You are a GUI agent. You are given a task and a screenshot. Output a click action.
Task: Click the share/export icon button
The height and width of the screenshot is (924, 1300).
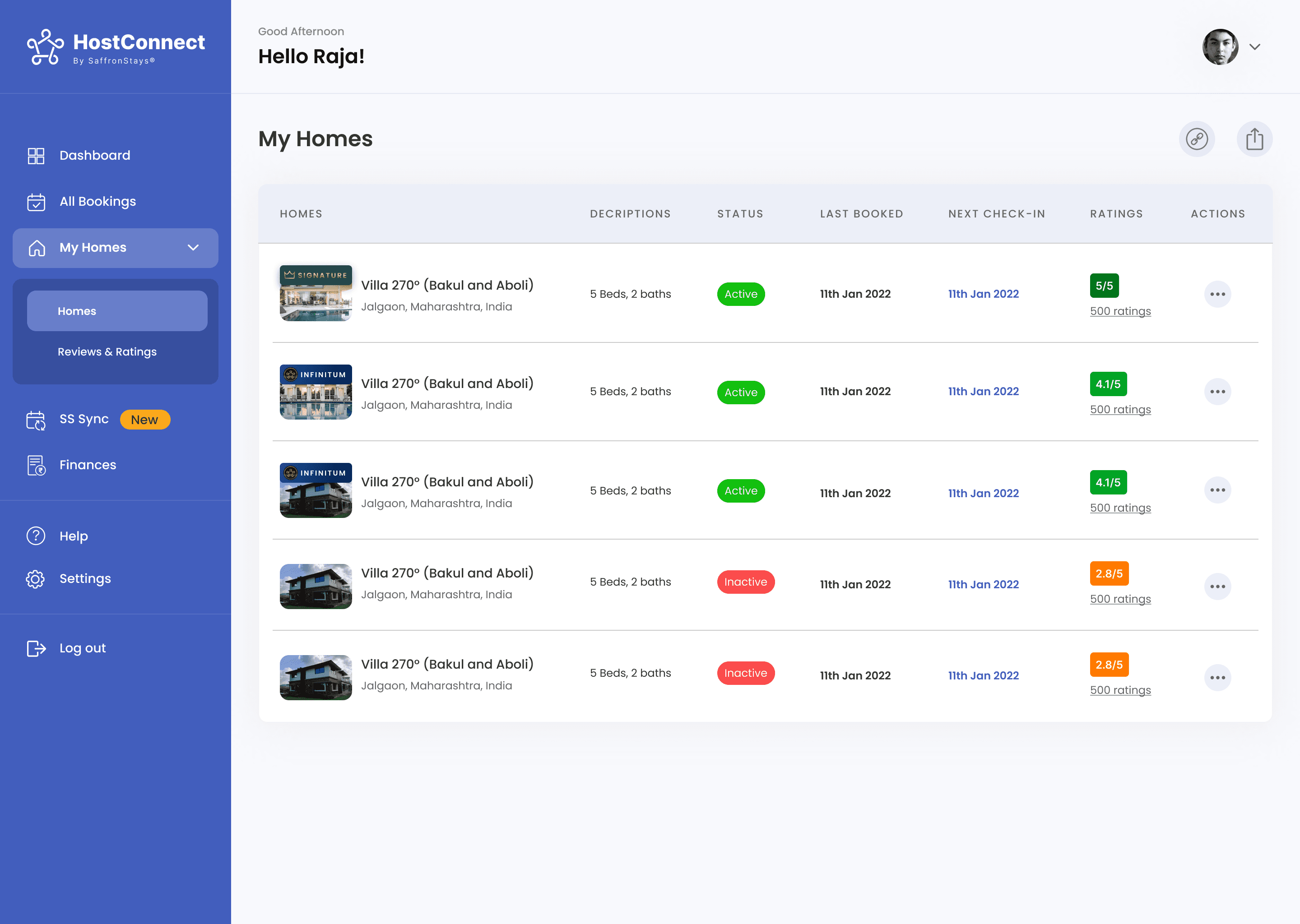(1254, 139)
